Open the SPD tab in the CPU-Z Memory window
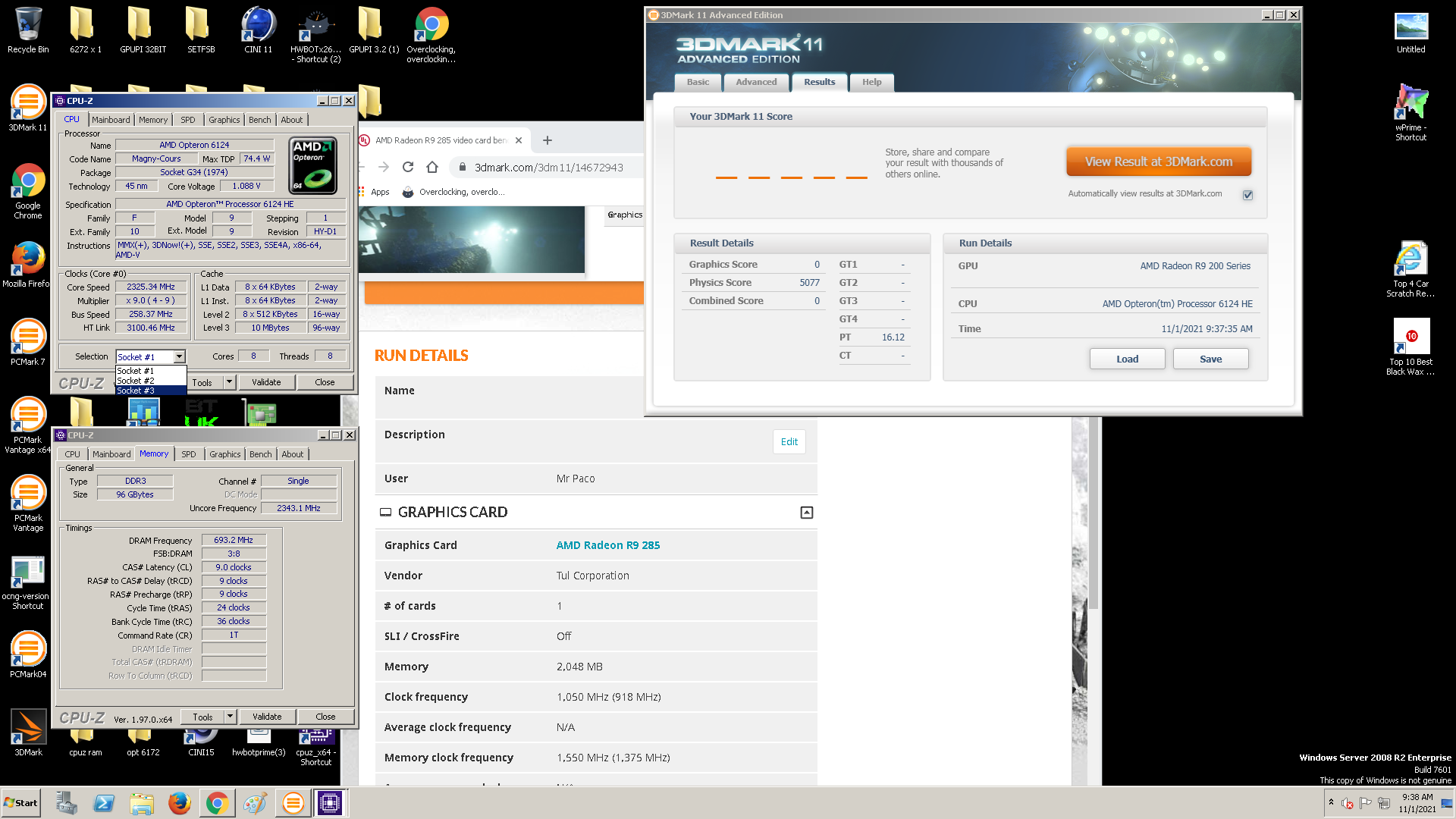 pyautogui.click(x=189, y=454)
